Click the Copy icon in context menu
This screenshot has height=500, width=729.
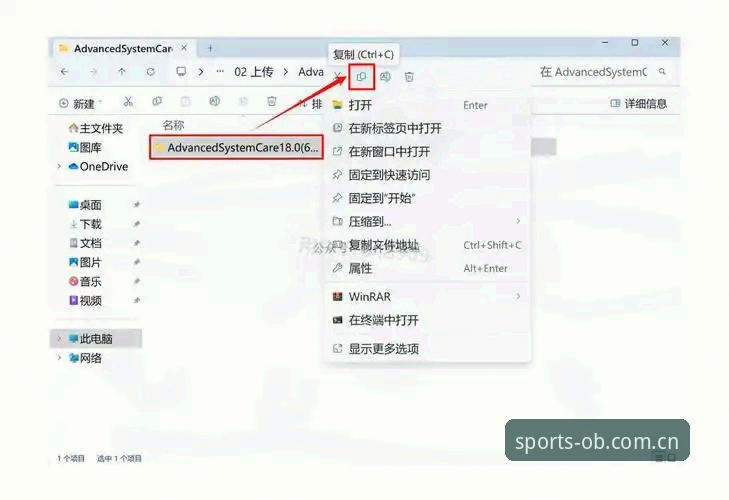pyautogui.click(x=361, y=77)
